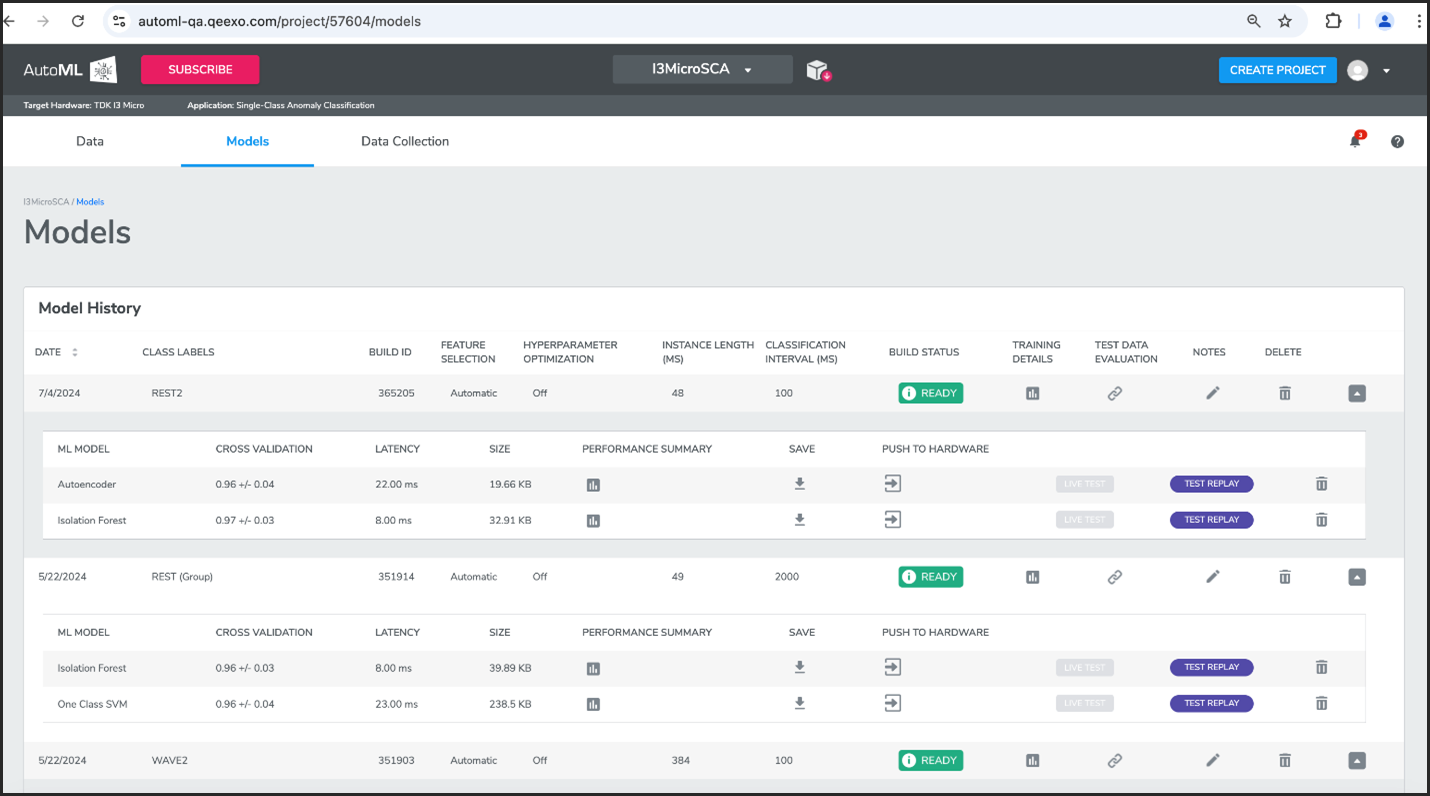Edit notes for REST2 build
This screenshot has width=1430, height=796.
(x=1213, y=394)
